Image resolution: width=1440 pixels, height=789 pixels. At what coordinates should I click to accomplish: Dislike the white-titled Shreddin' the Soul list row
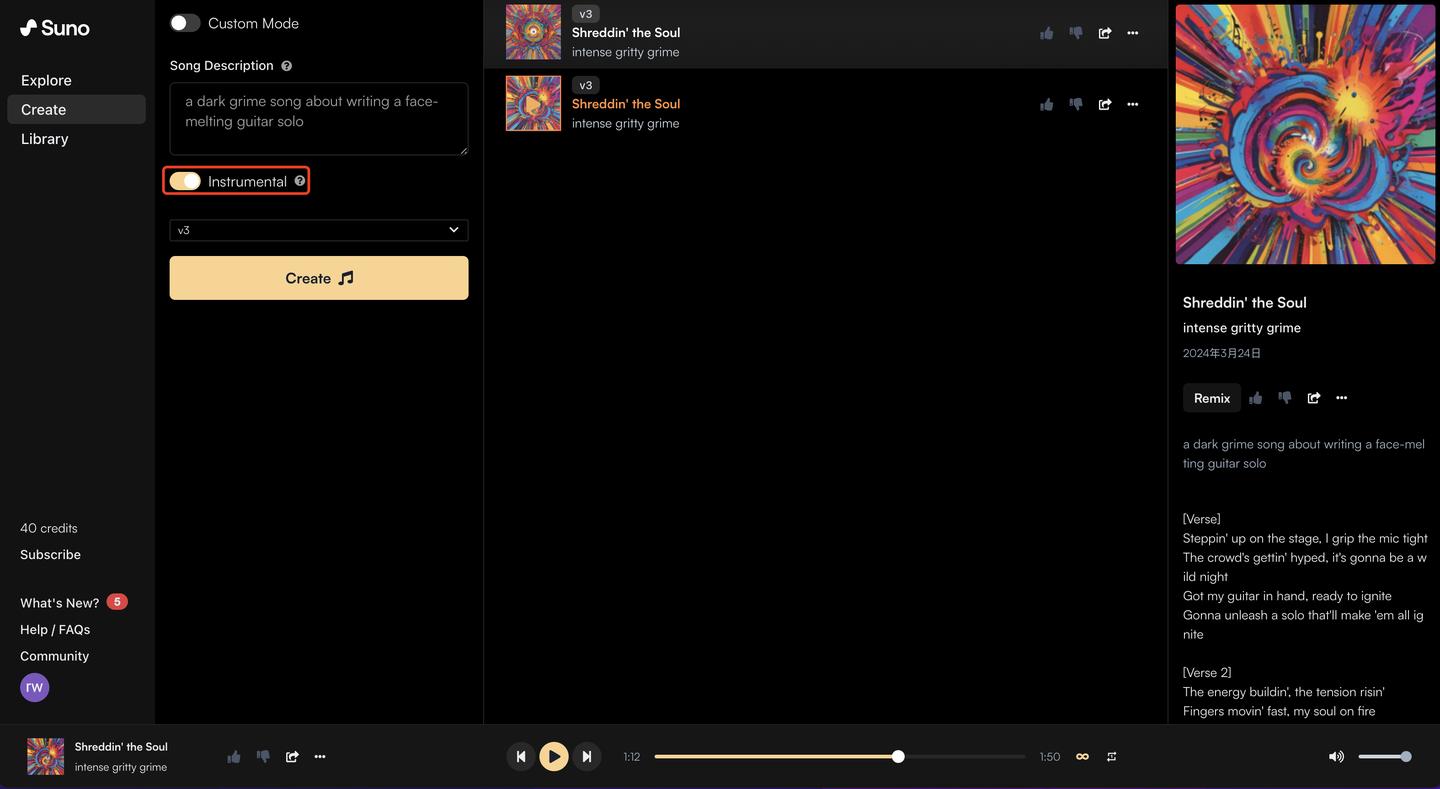pyautogui.click(x=1075, y=33)
